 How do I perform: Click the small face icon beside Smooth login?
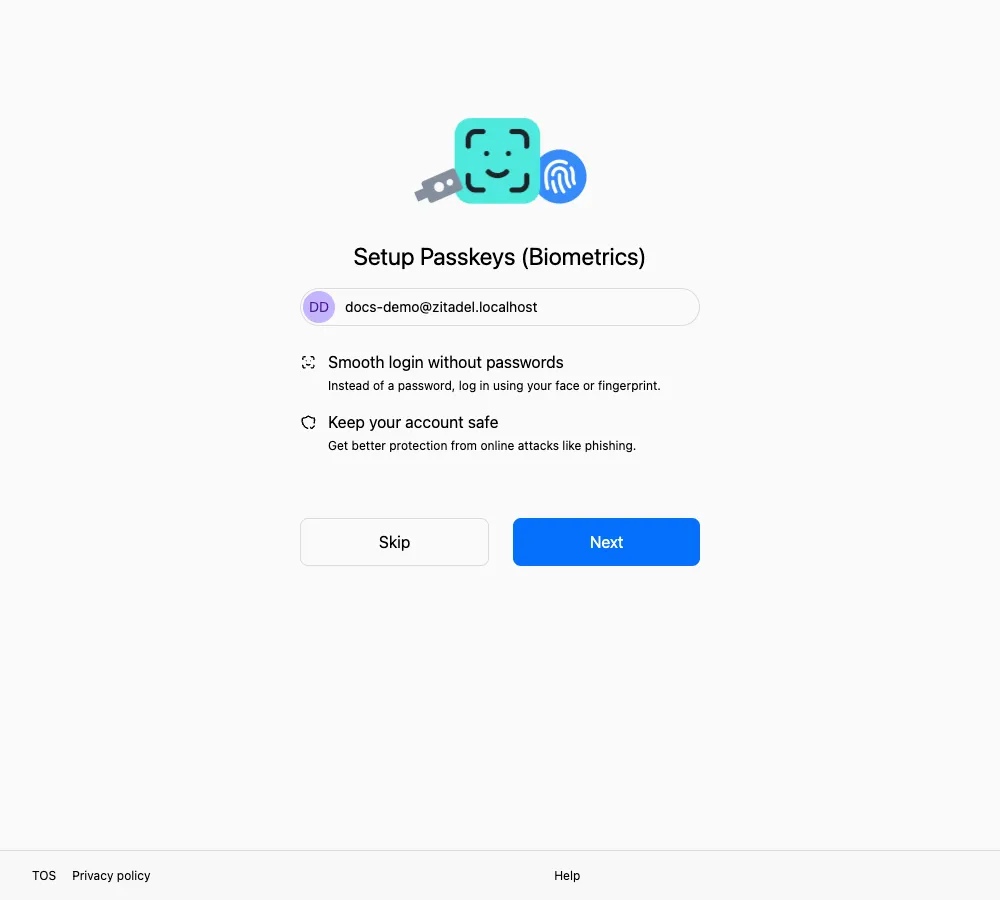[309, 362]
